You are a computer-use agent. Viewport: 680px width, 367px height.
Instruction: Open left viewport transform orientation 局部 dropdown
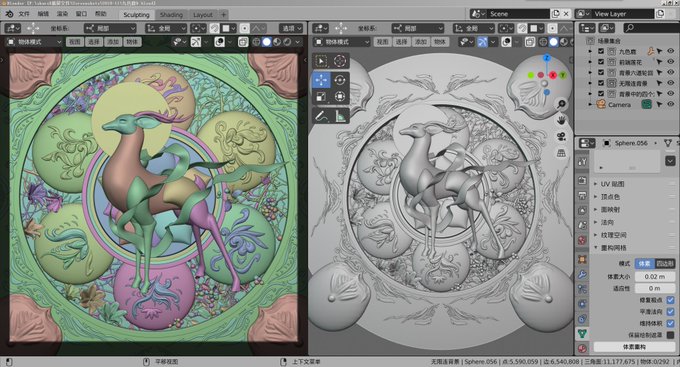(111, 29)
